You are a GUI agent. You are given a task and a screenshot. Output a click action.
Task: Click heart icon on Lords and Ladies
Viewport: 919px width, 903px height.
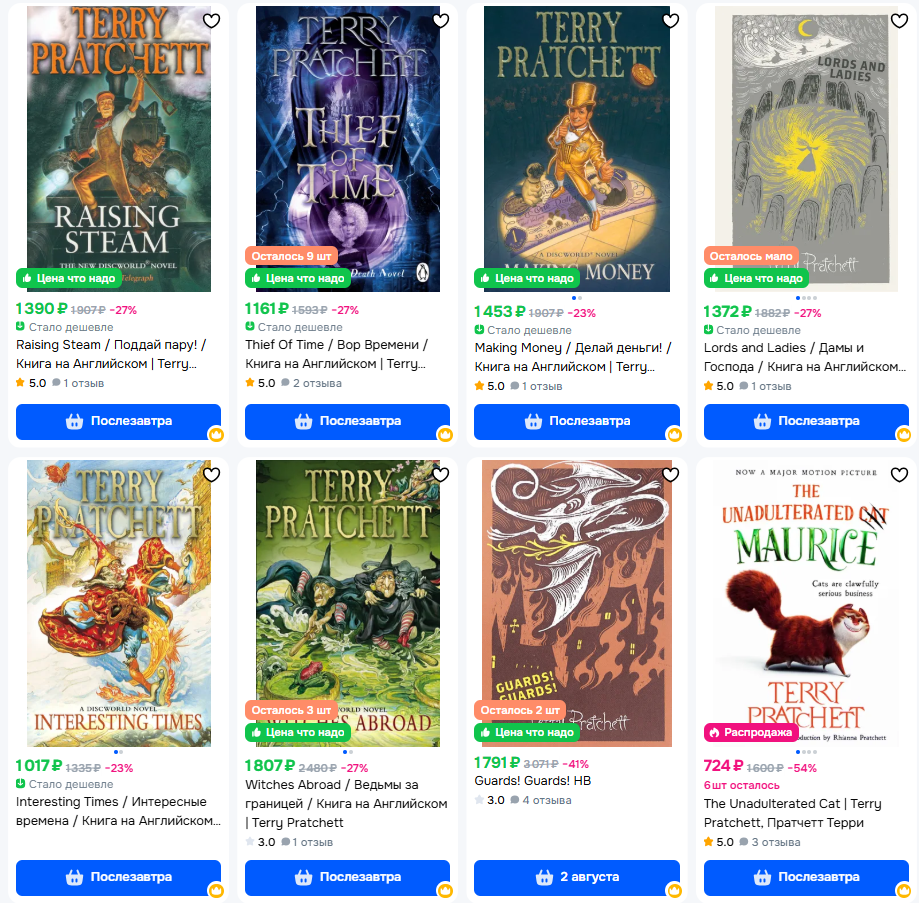point(899,21)
